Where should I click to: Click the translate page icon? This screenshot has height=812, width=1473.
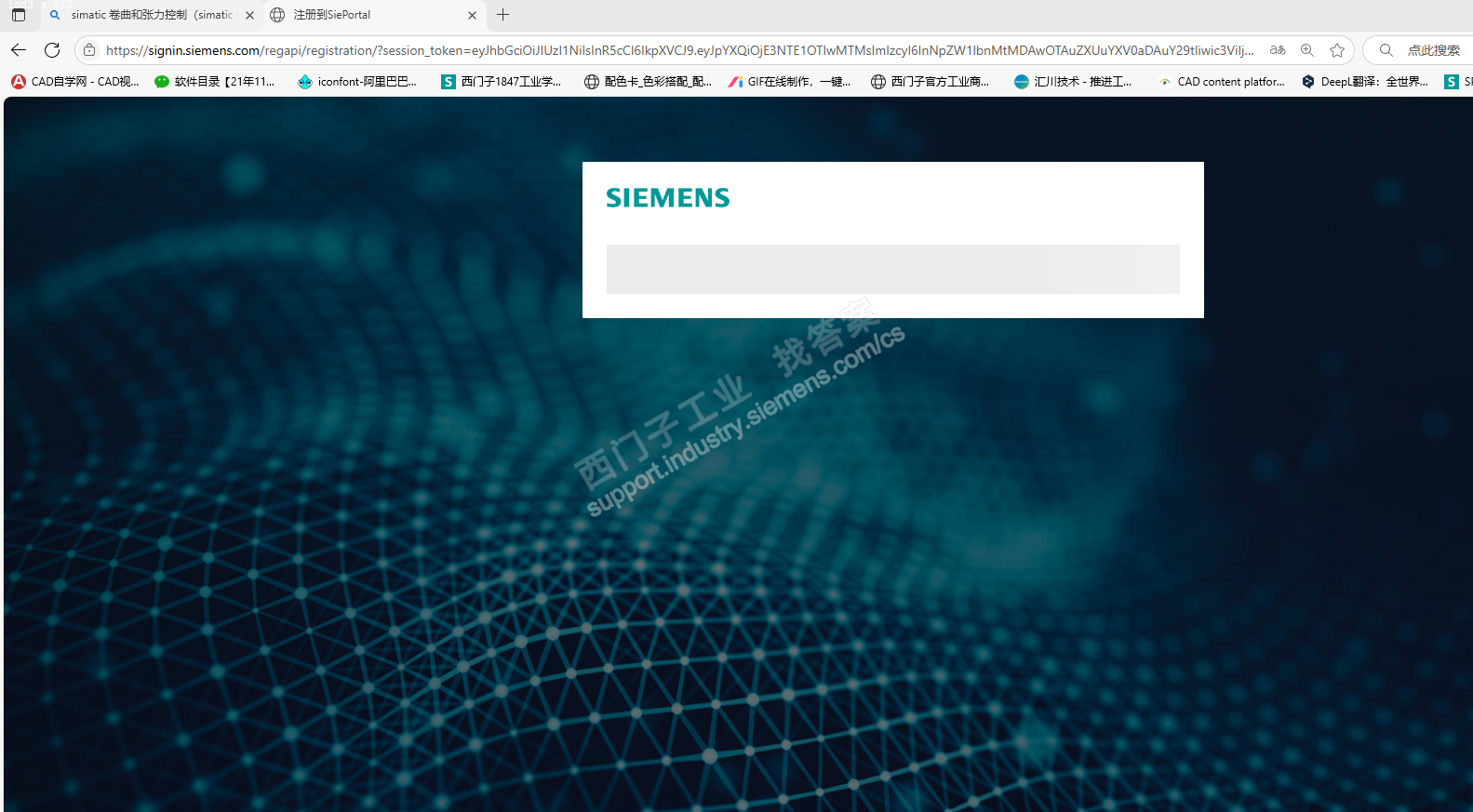click(1278, 50)
